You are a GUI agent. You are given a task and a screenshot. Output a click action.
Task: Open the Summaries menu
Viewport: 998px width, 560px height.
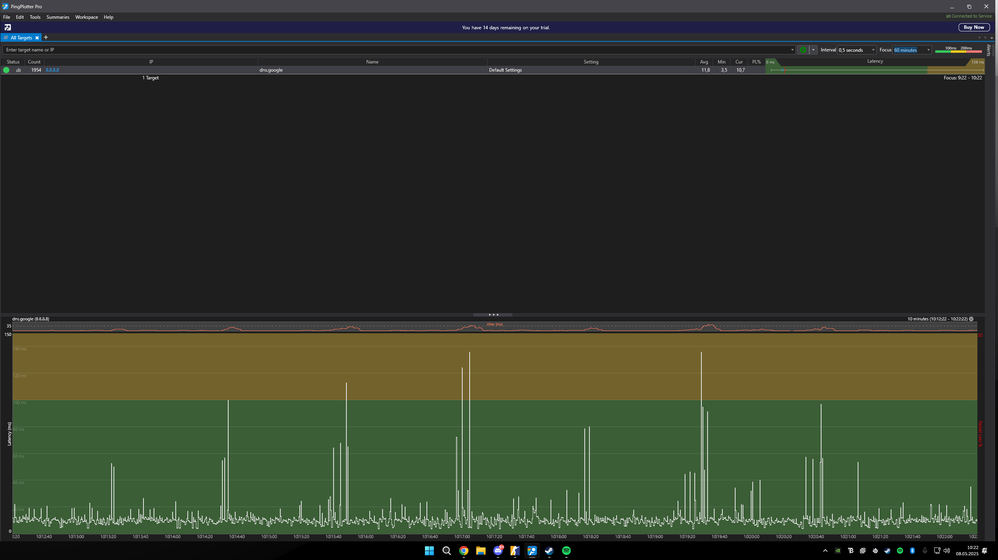click(x=58, y=17)
